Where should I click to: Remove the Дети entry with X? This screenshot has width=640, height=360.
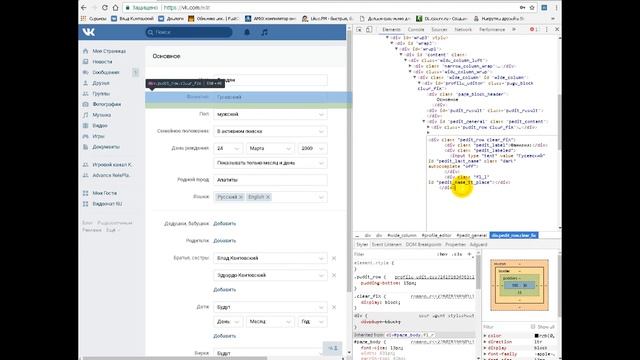click(334, 307)
